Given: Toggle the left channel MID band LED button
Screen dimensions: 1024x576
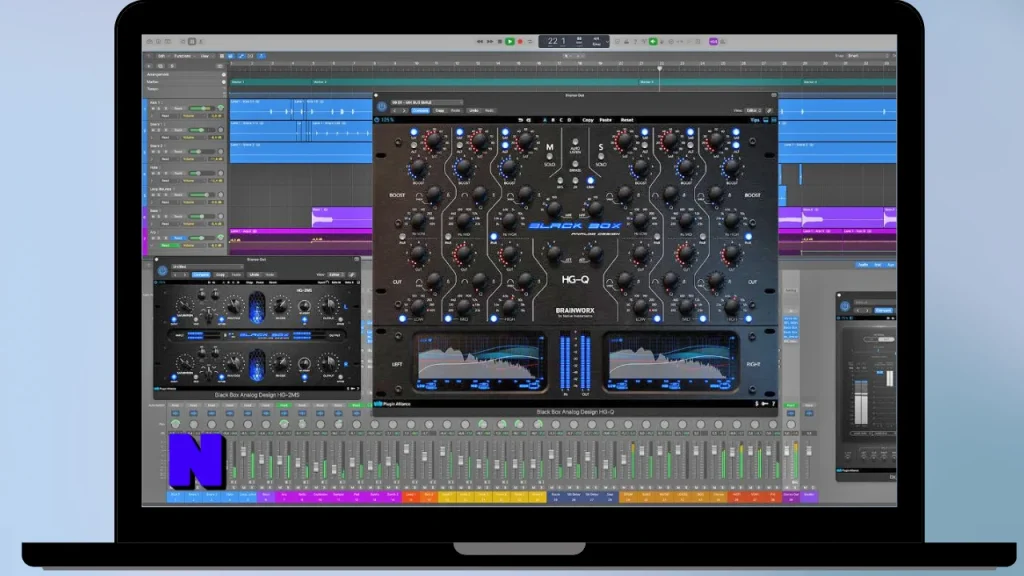Looking at the screenshot, I should click(447, 319).
